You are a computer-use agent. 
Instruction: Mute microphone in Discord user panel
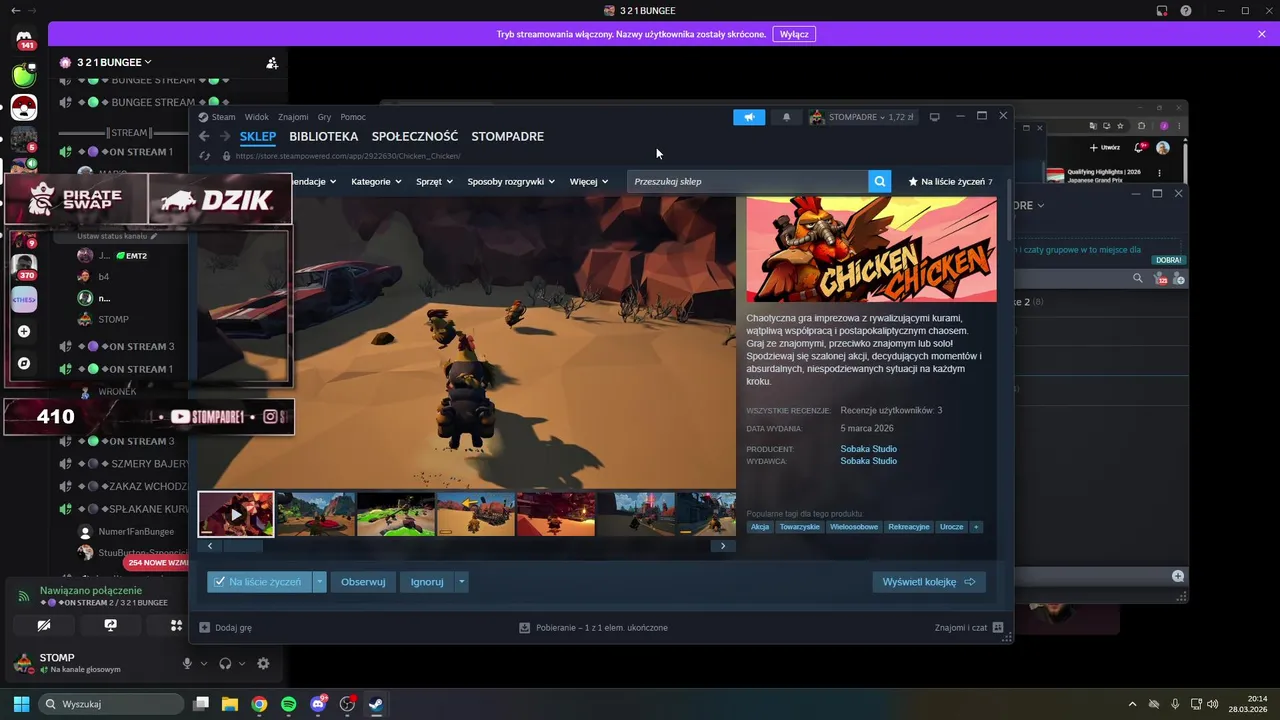pos(187,663)
